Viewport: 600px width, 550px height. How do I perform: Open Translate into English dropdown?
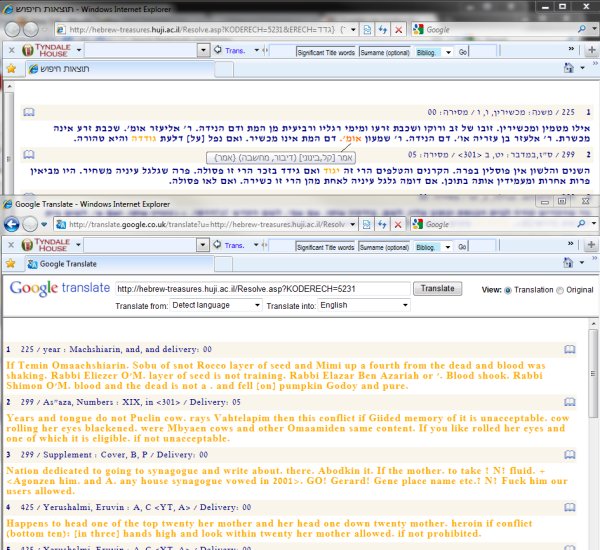click(x=364, y=305)
